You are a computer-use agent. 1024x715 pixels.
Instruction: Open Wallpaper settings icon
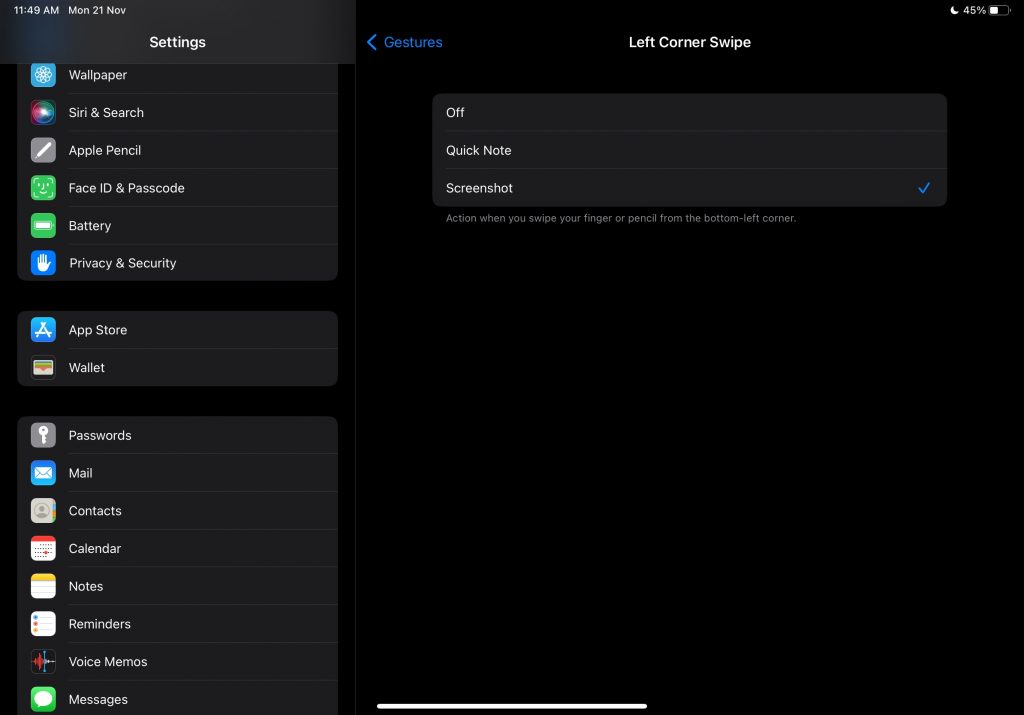[x=43, y=75]
